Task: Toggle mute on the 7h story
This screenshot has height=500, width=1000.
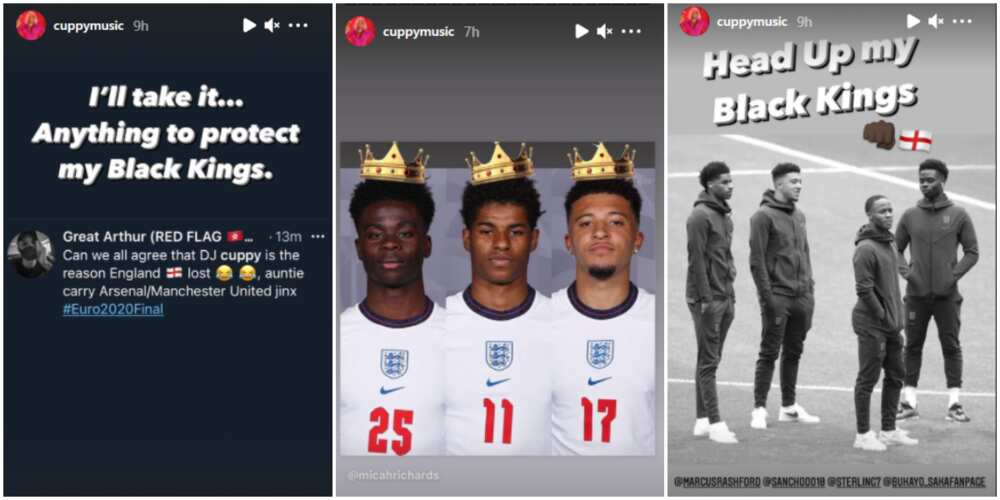Action: tap(605, 31)
